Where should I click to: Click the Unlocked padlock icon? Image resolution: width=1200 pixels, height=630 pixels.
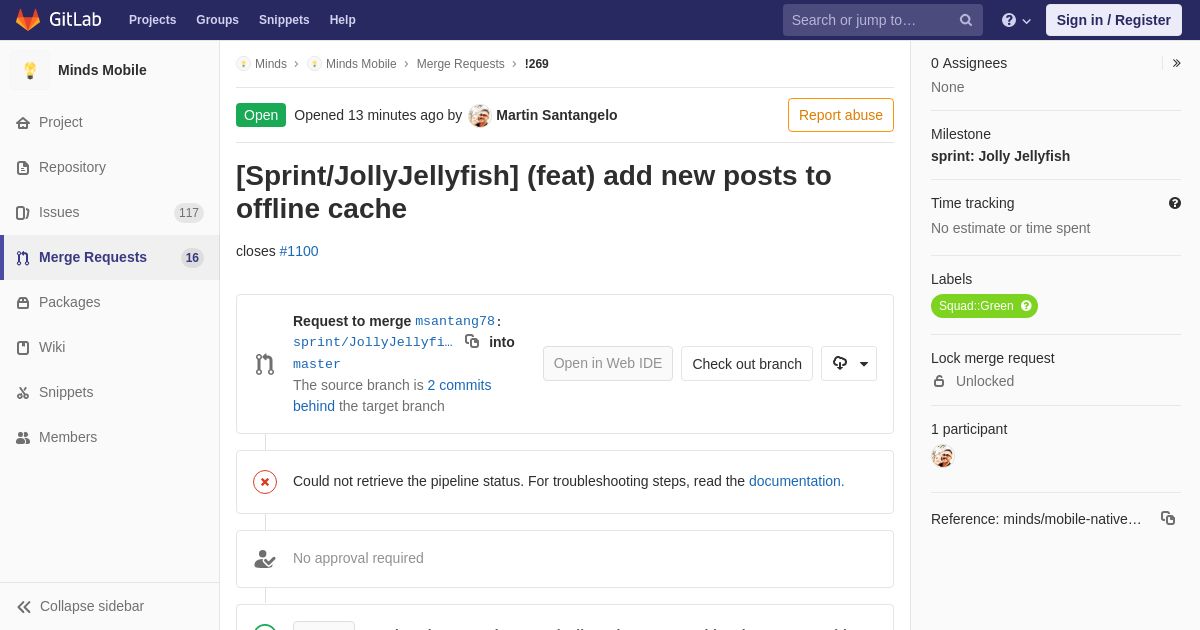[939, 381]
